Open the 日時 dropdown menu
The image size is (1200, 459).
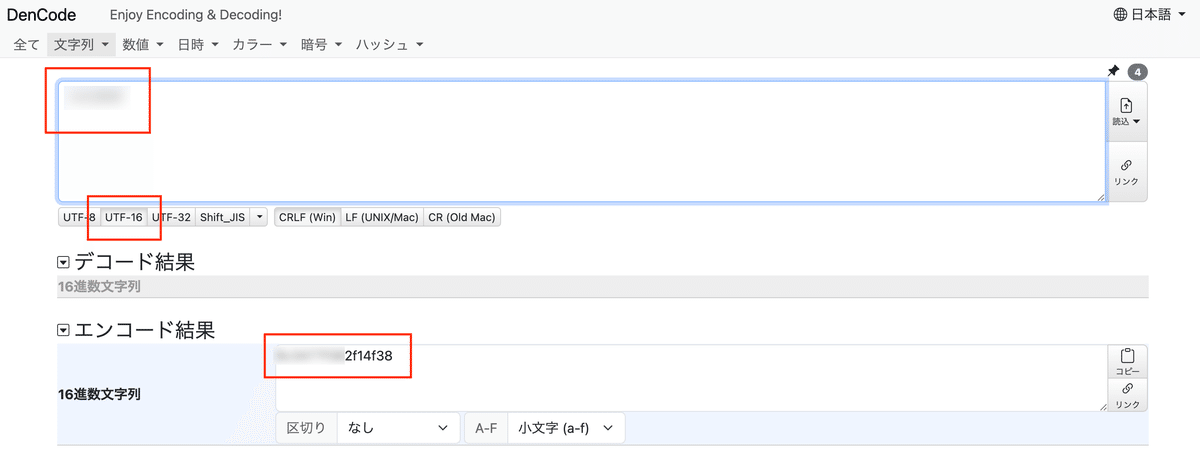[198, 45]
